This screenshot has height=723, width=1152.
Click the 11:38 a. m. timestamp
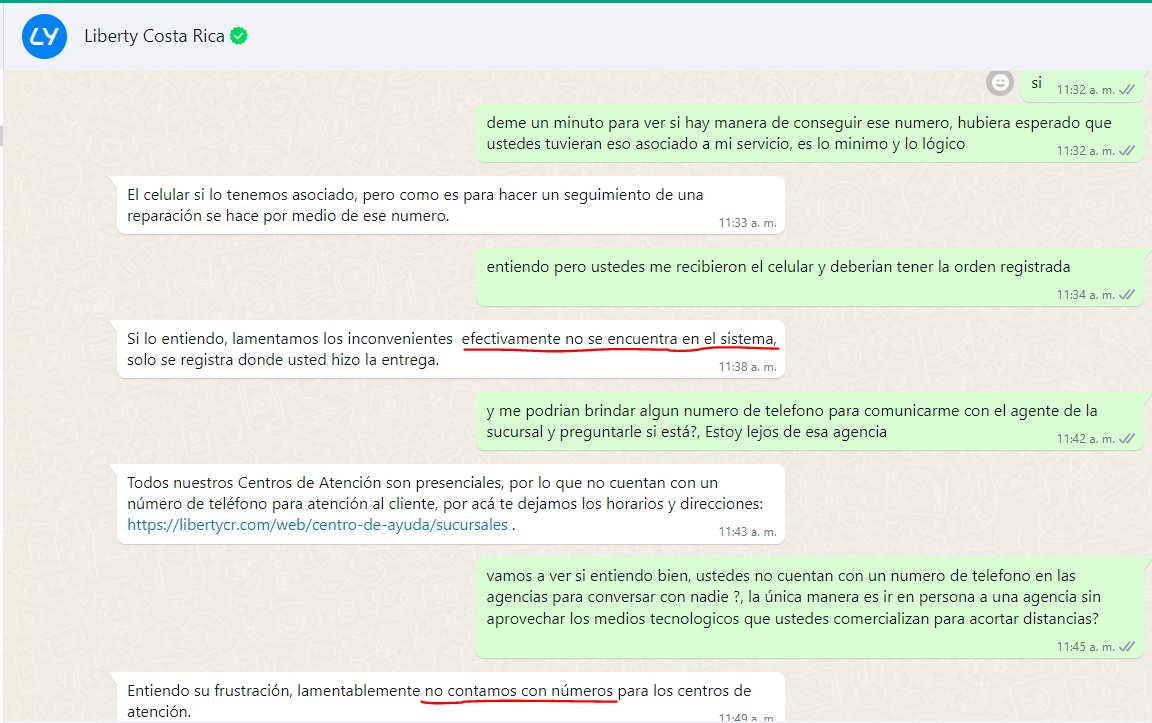[747, 367]
